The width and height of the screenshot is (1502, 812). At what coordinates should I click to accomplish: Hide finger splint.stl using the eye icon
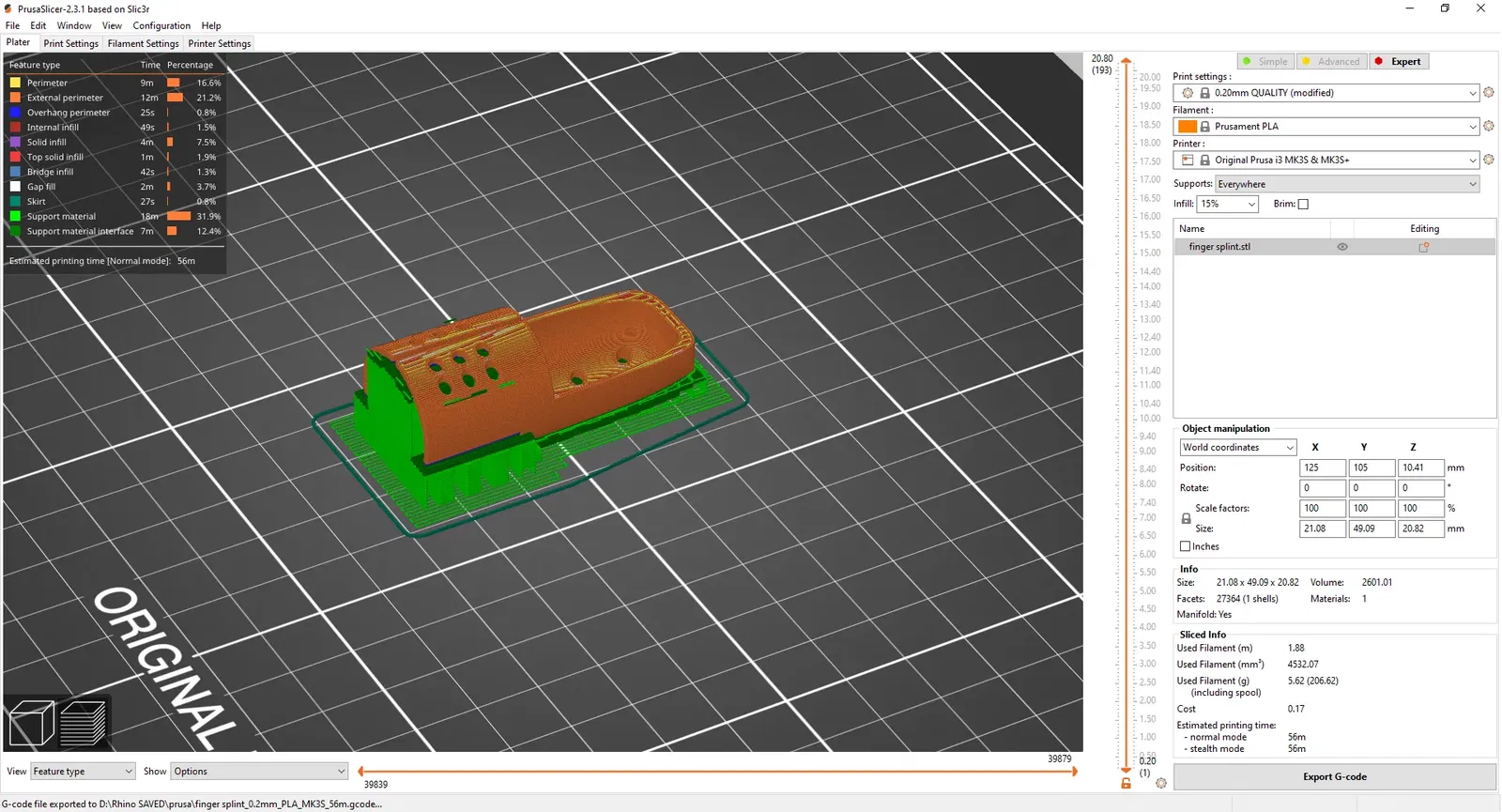point(1342,247)
